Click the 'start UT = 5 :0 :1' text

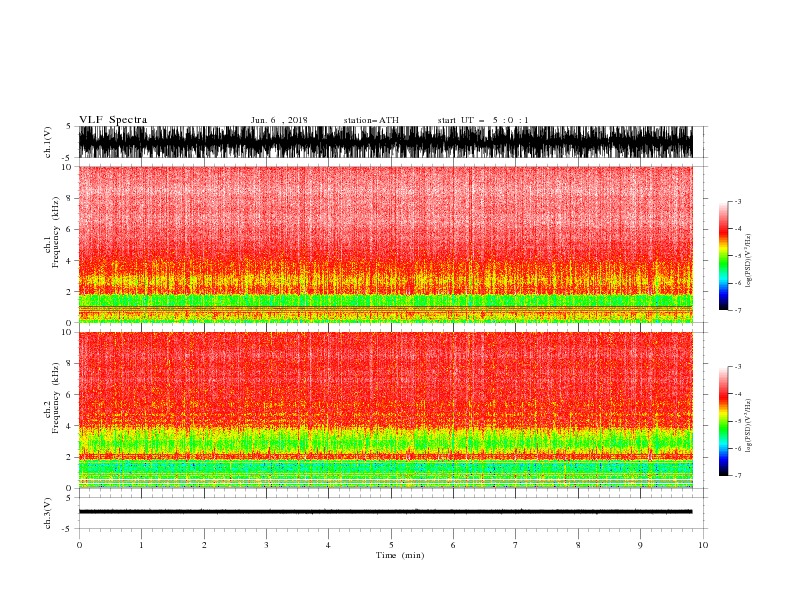click(483, 120)
